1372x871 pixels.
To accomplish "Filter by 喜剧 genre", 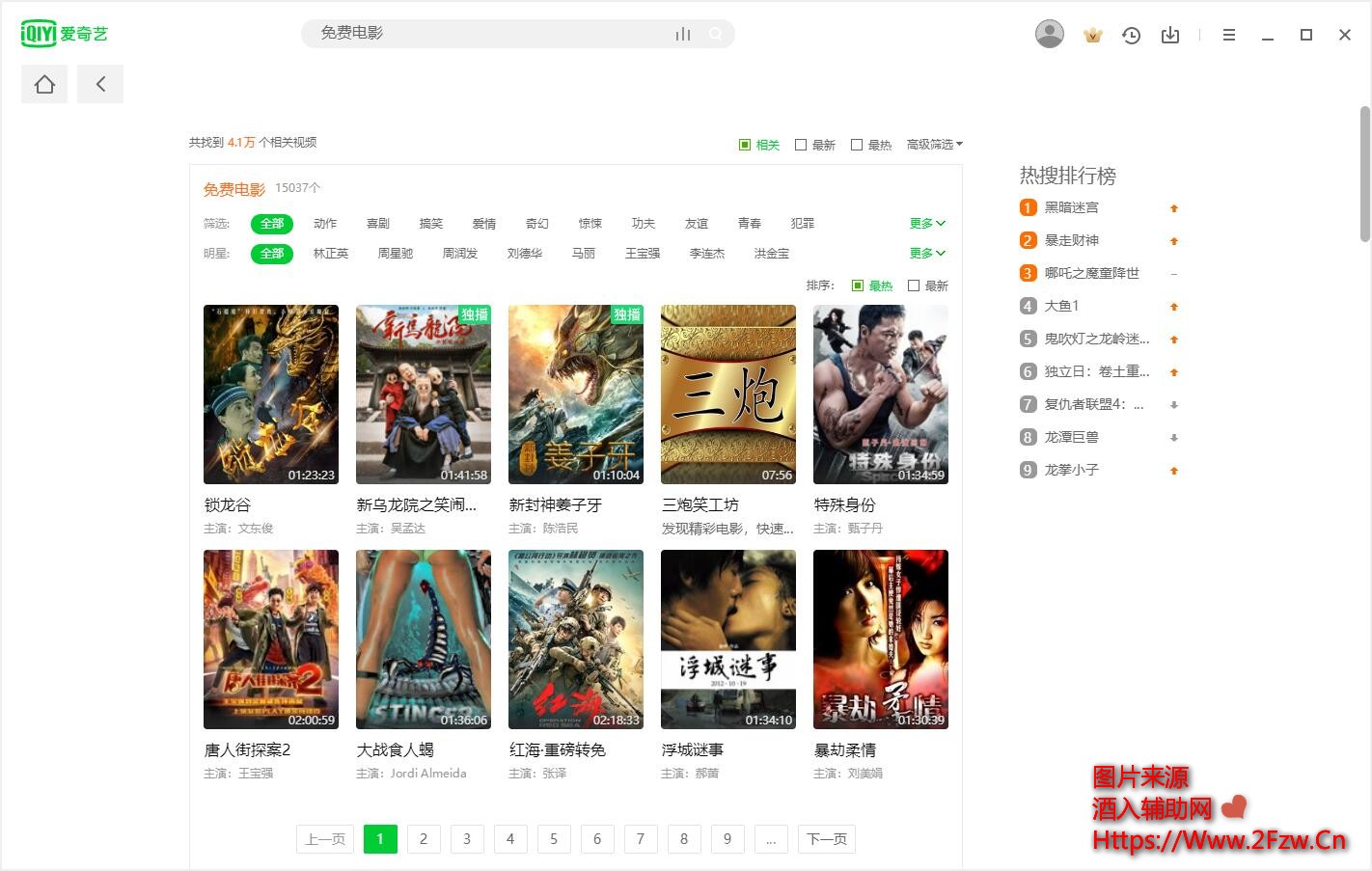I will coord(378,223).
